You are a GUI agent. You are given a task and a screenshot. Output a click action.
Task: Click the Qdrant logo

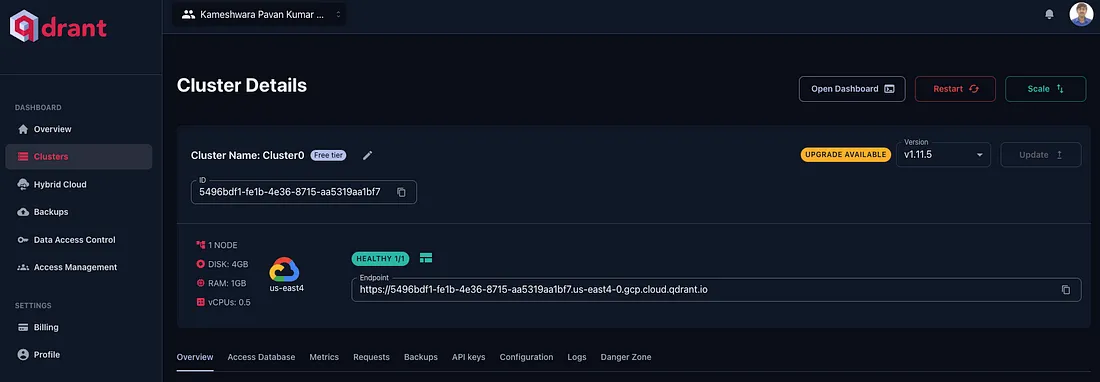click(58, 27)
